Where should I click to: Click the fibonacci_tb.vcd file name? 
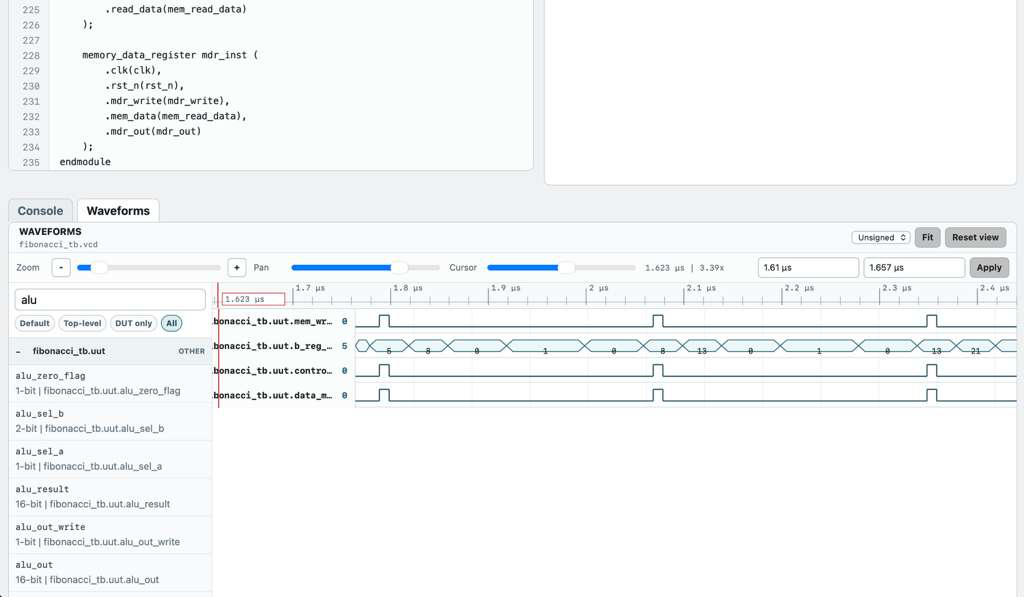58,244
